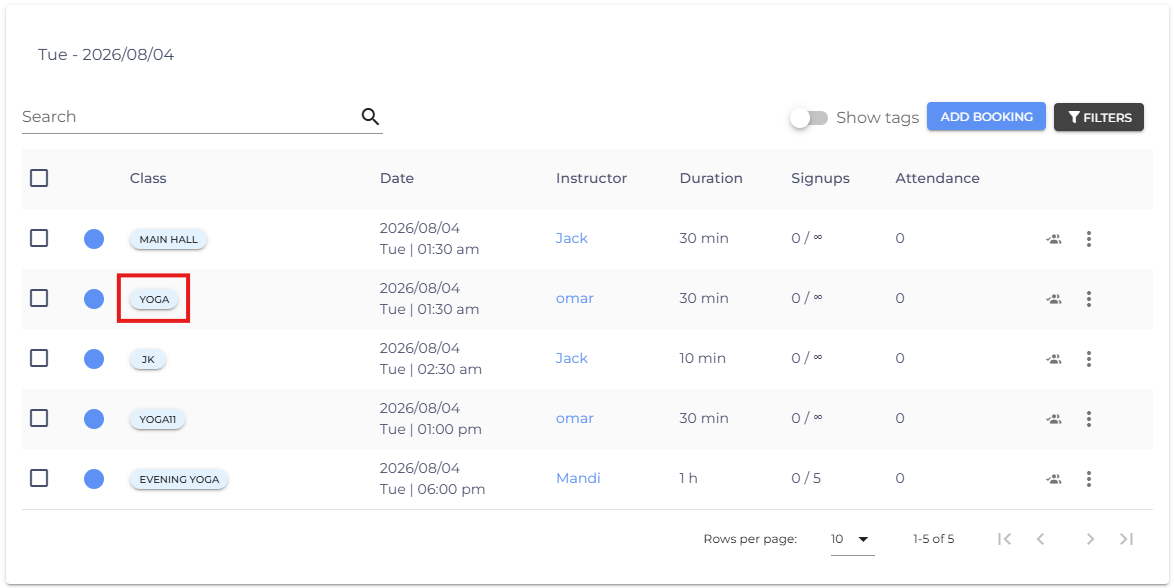Click the Yoga11 class chip

pyautogui.click(x=157, y=419)
